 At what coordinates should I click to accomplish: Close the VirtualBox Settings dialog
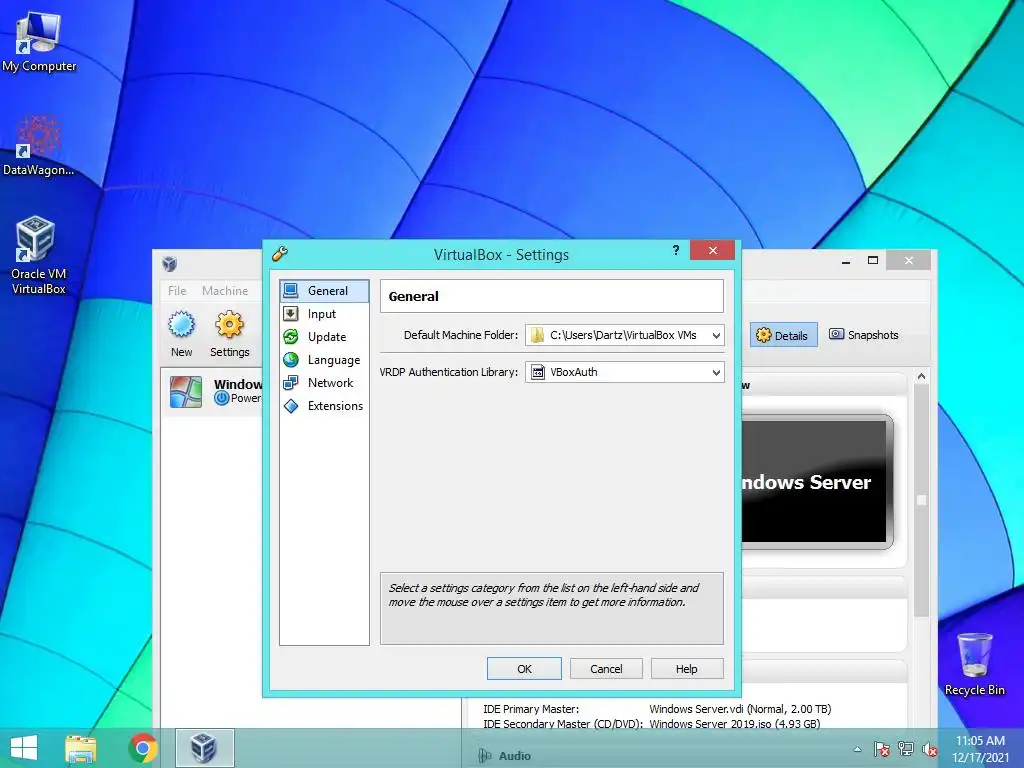(712, 250)
